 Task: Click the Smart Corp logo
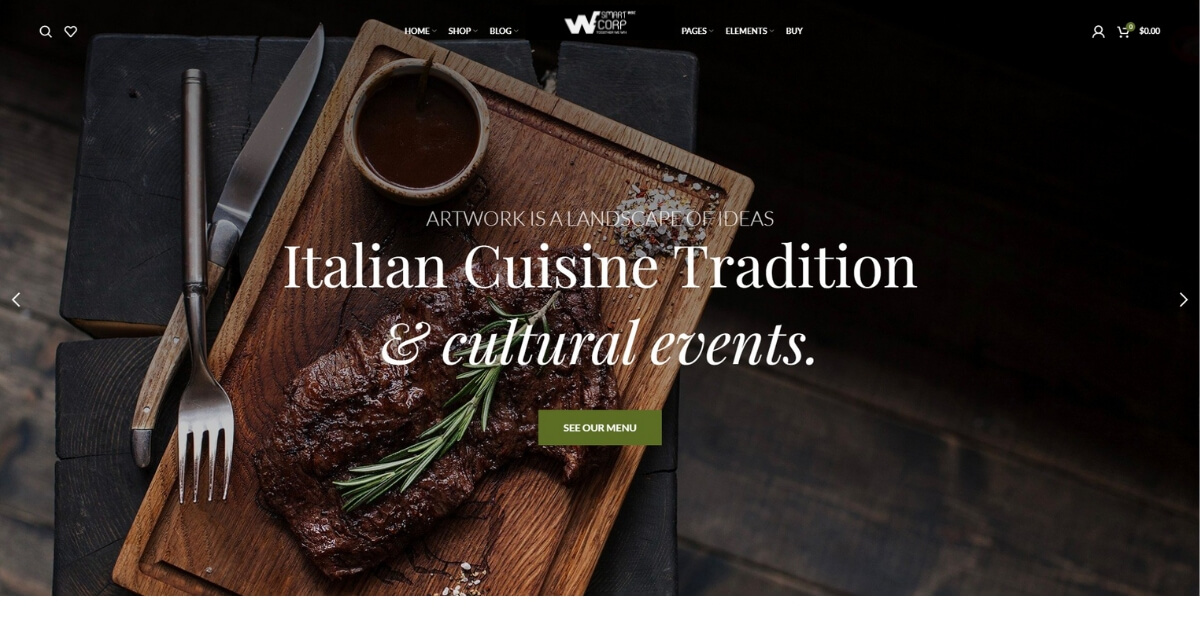click(599, 23)
